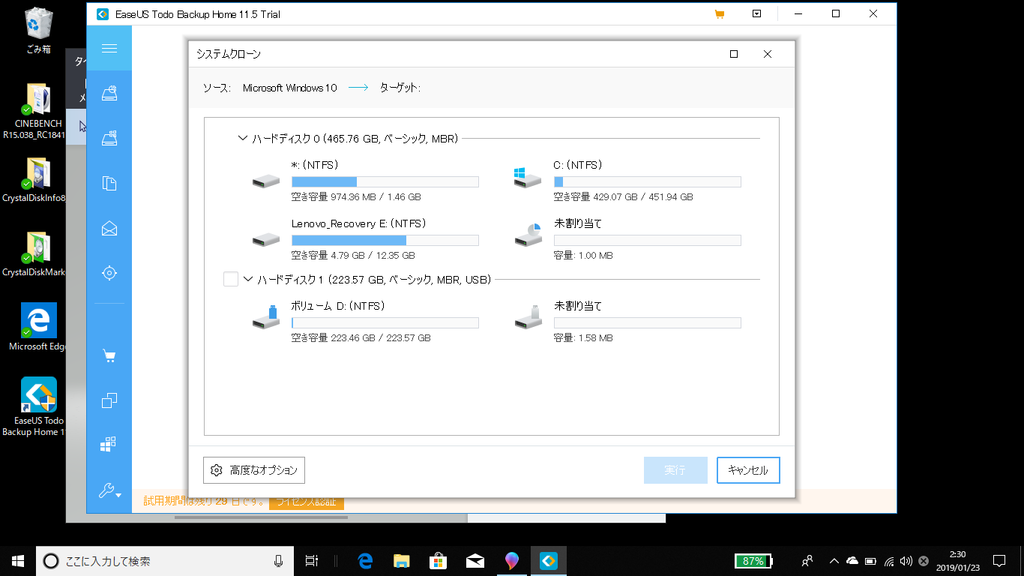Click the キャンセル button
Screen dimensions: 1024x576
tap(747, 470)
